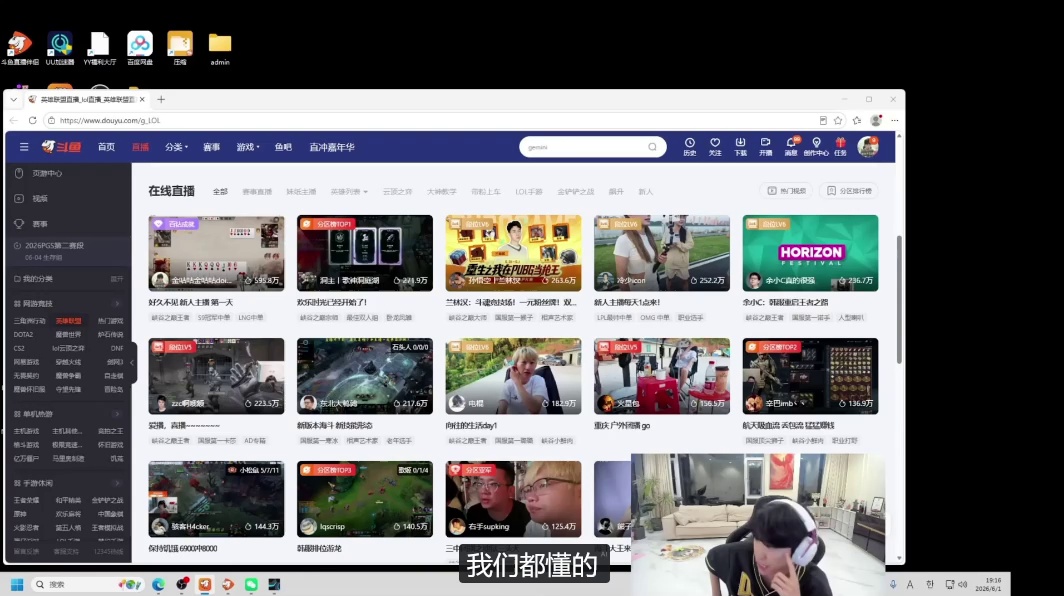Open a new browser tab
Screen dimensions: 1064x596
pyautogui.click(x=161, y=99)
